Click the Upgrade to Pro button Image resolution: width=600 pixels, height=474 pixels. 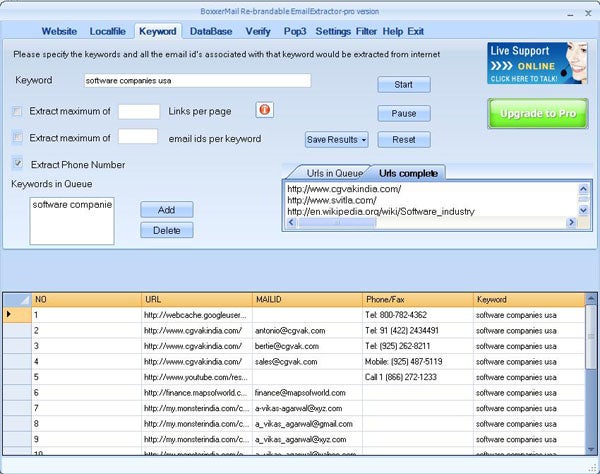coord(538,113)
